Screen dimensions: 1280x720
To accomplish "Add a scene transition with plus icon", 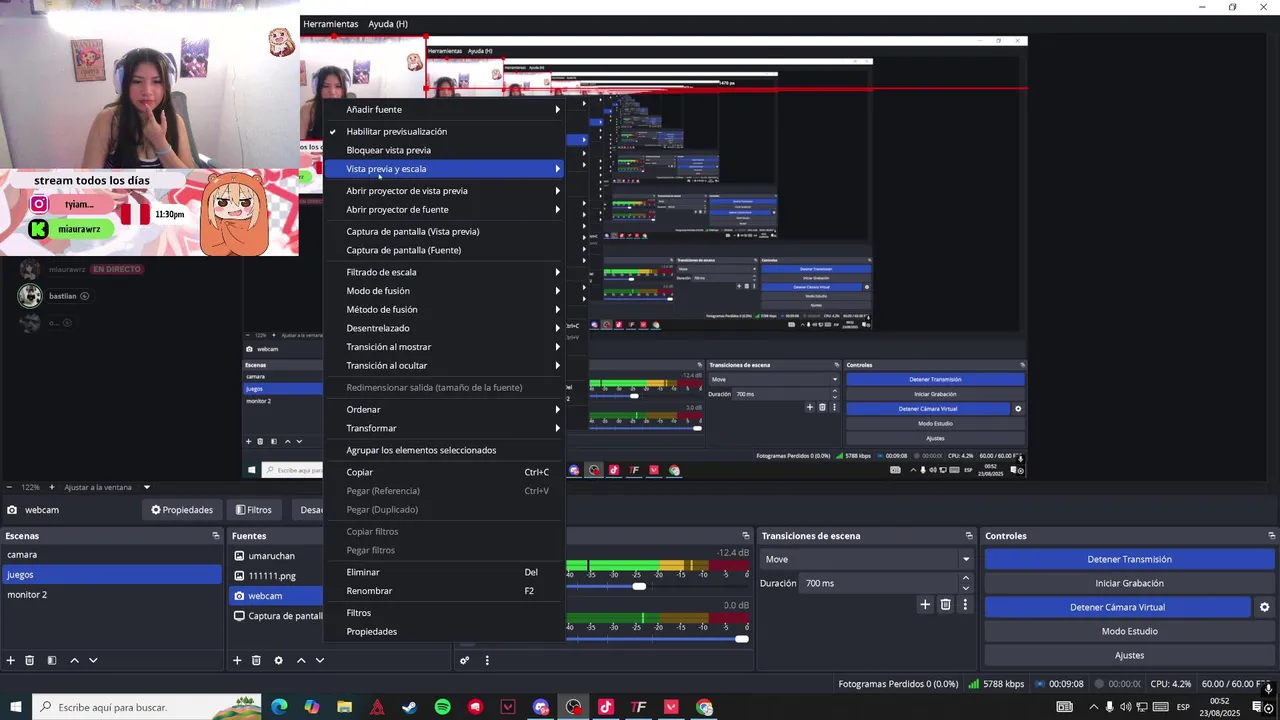I will pyautogui.click(x=925, y=604).
